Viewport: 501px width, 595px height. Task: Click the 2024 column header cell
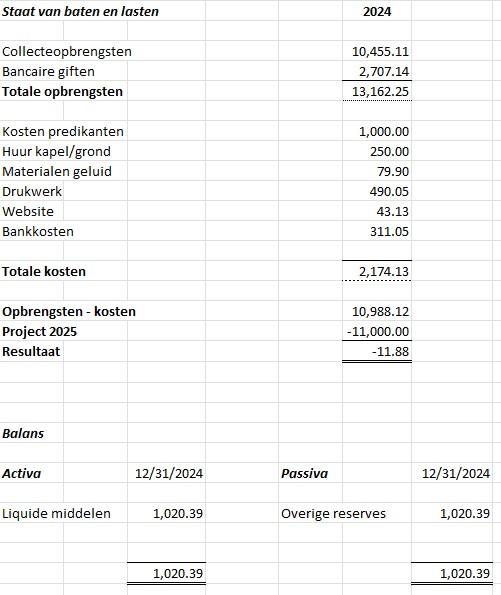tap(377, 11)
